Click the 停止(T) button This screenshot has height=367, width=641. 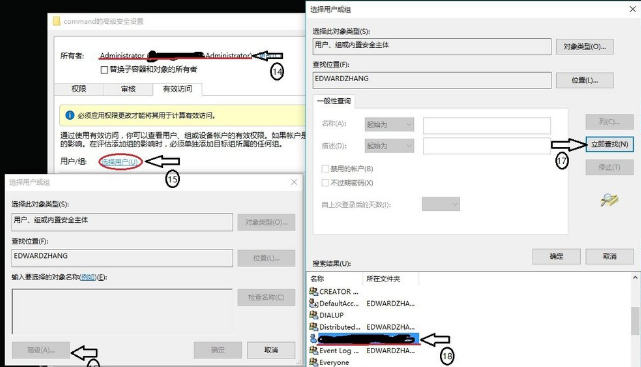[610, 167]
